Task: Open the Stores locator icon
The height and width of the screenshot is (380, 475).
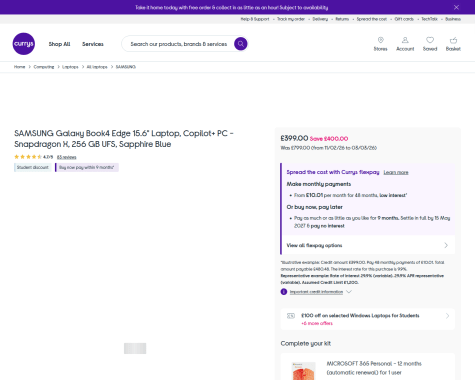Action: point(380,40)
